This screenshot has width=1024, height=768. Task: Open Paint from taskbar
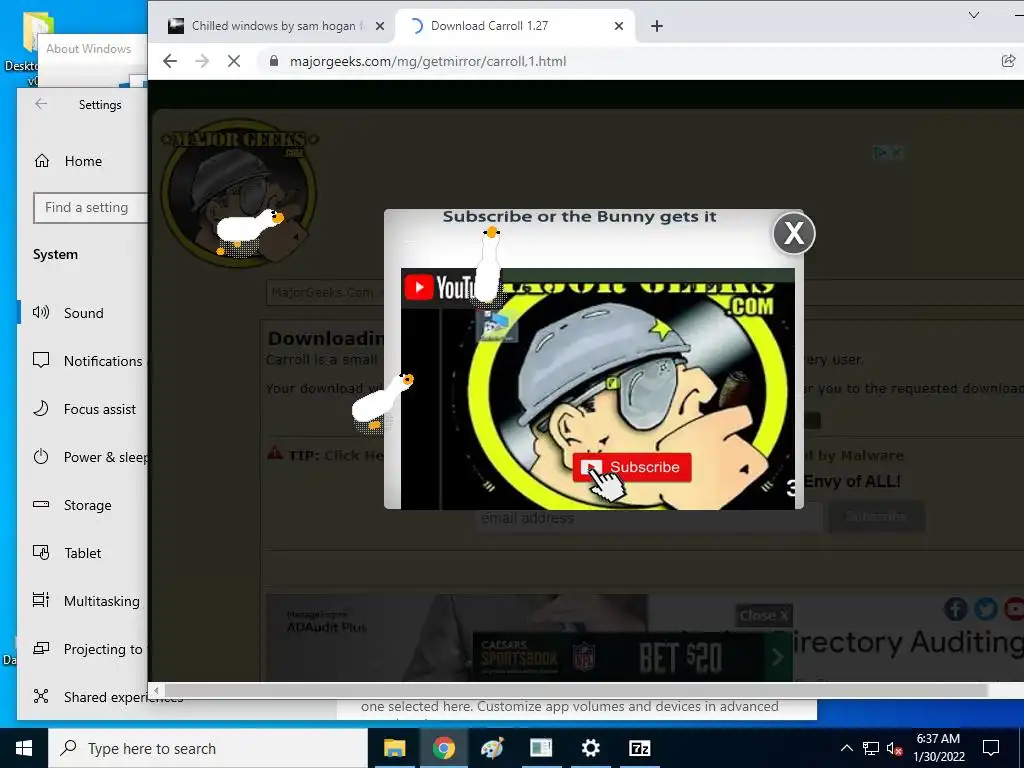click(x=492, y=748)
